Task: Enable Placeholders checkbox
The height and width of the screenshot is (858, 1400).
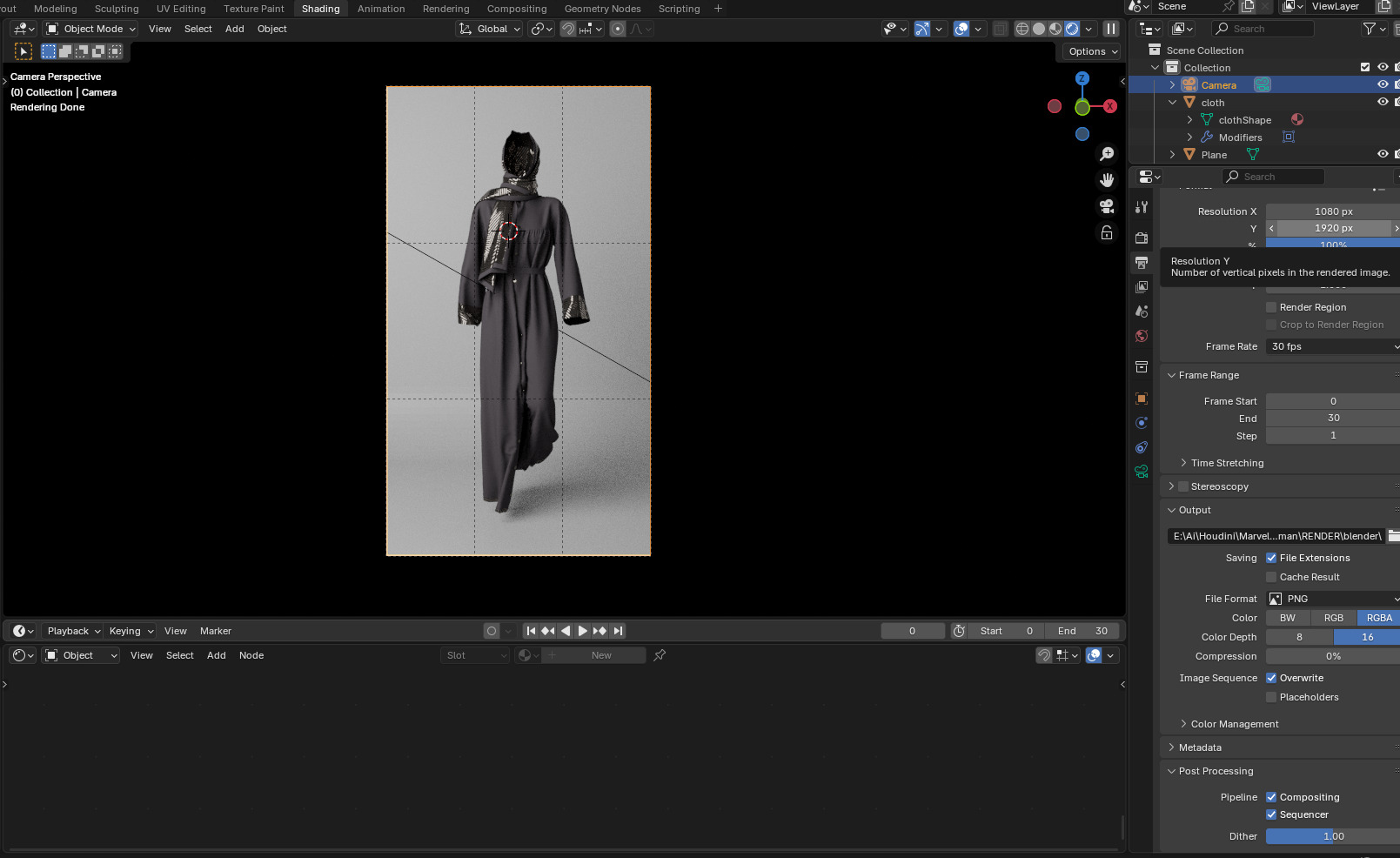Action: [1271, 697]
